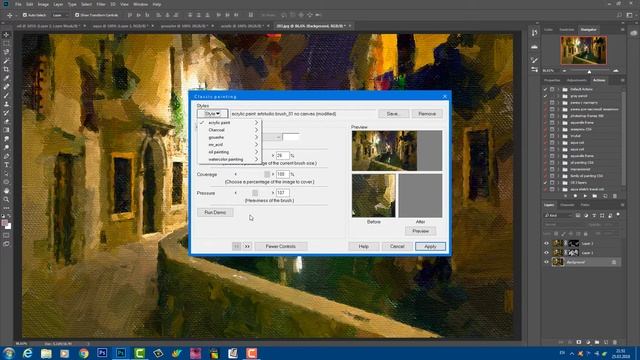Open the Layers panel options menu
Screen dimensions: 640x360
coord(622,205)
